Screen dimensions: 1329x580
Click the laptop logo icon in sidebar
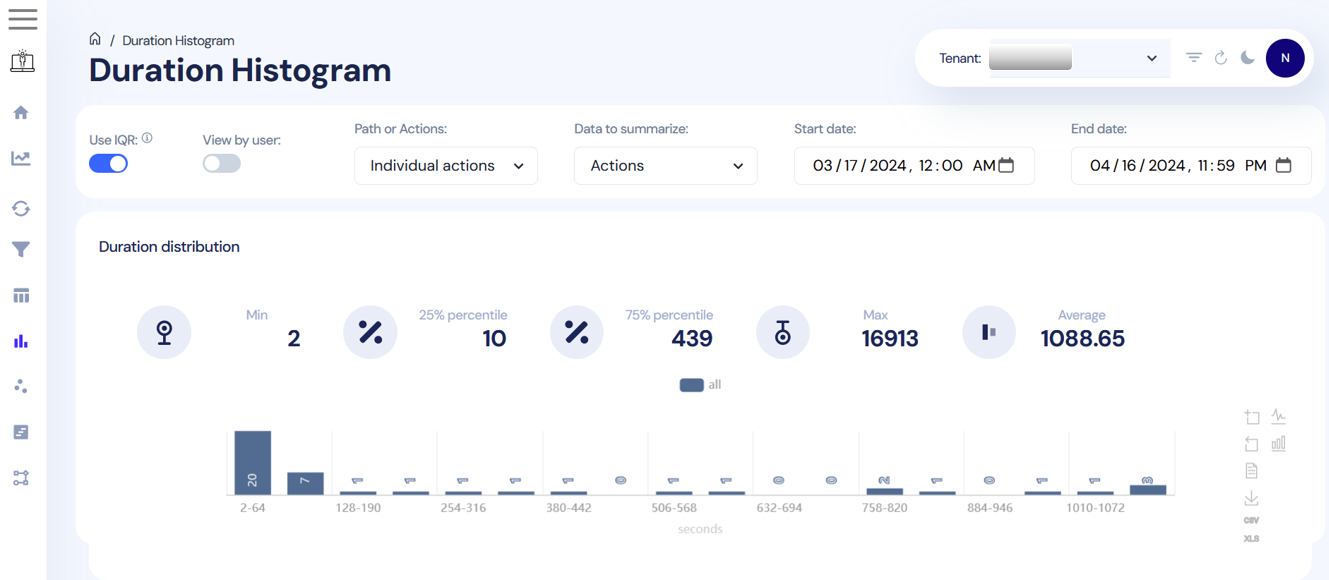click(x=22, y=62)
